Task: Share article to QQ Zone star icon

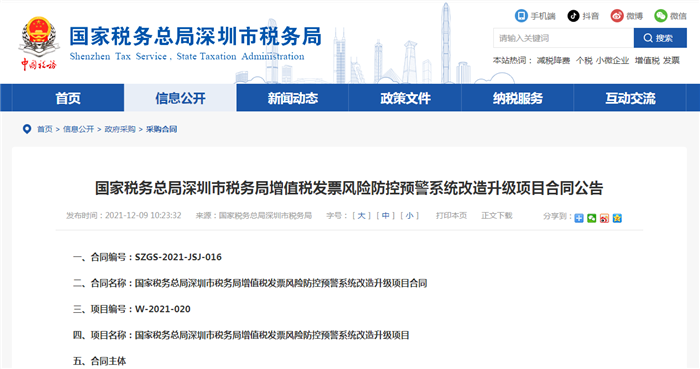Action: (x=617, y=218)
